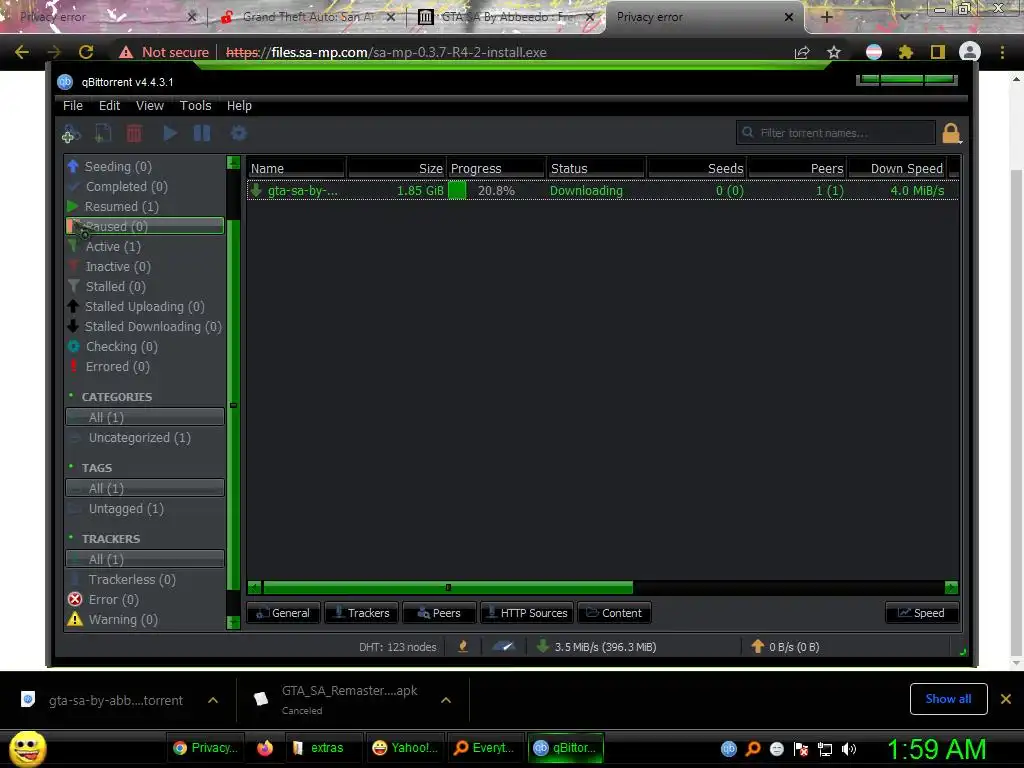Image resolution: width=1024 pixels, height=768 pixels.
Task: Select the Stalled Downloading (0) filter
Action: click(x=144, y=327)
